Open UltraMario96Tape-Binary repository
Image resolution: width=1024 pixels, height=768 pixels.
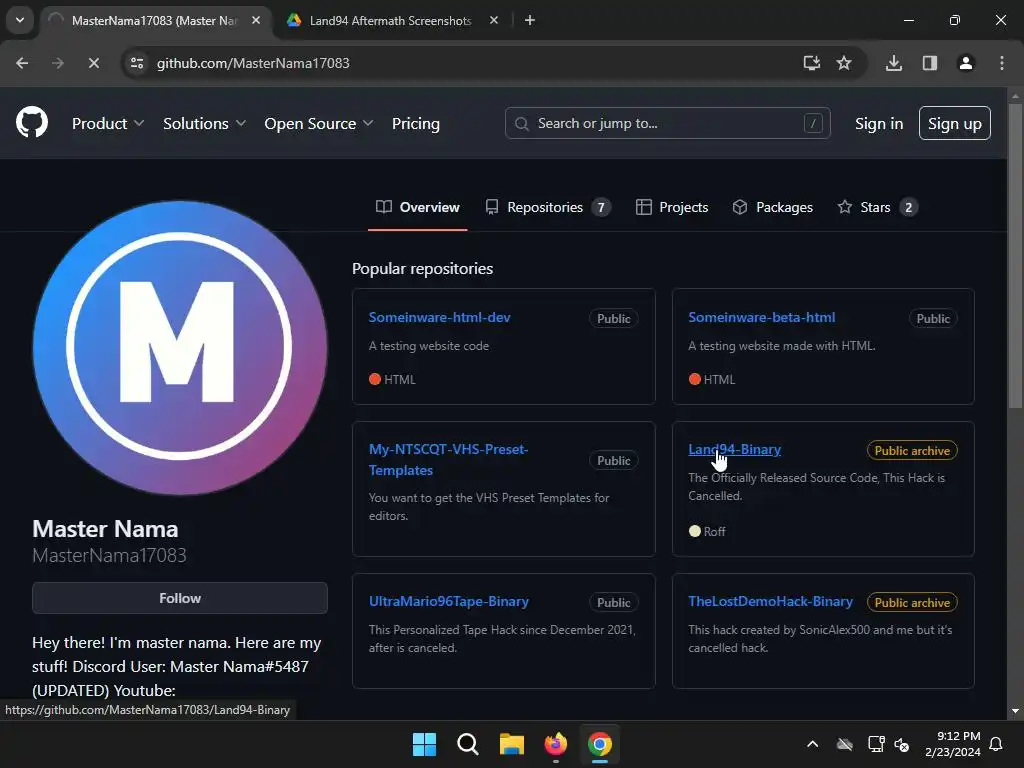tap(449, 601)
